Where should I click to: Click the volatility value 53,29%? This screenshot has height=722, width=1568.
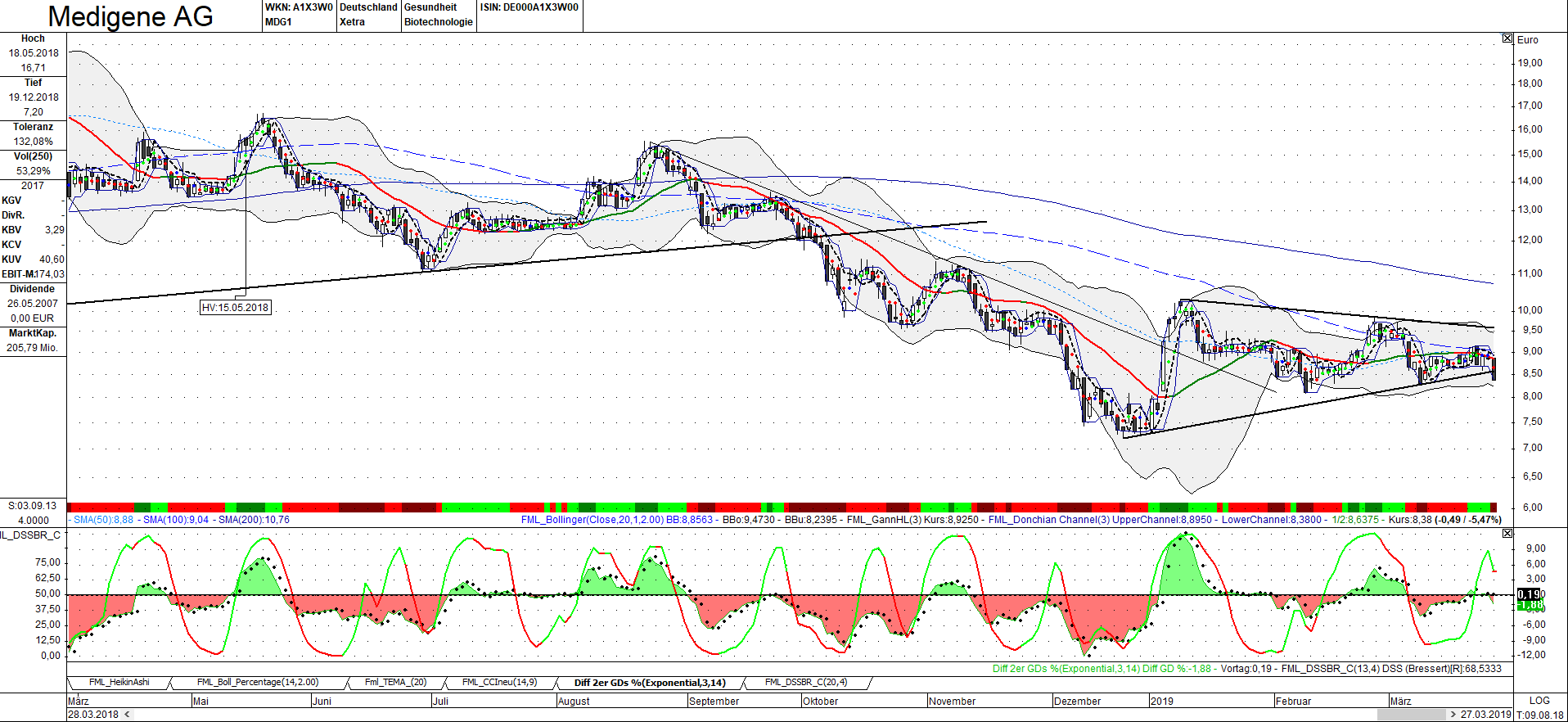coord(34,171)
